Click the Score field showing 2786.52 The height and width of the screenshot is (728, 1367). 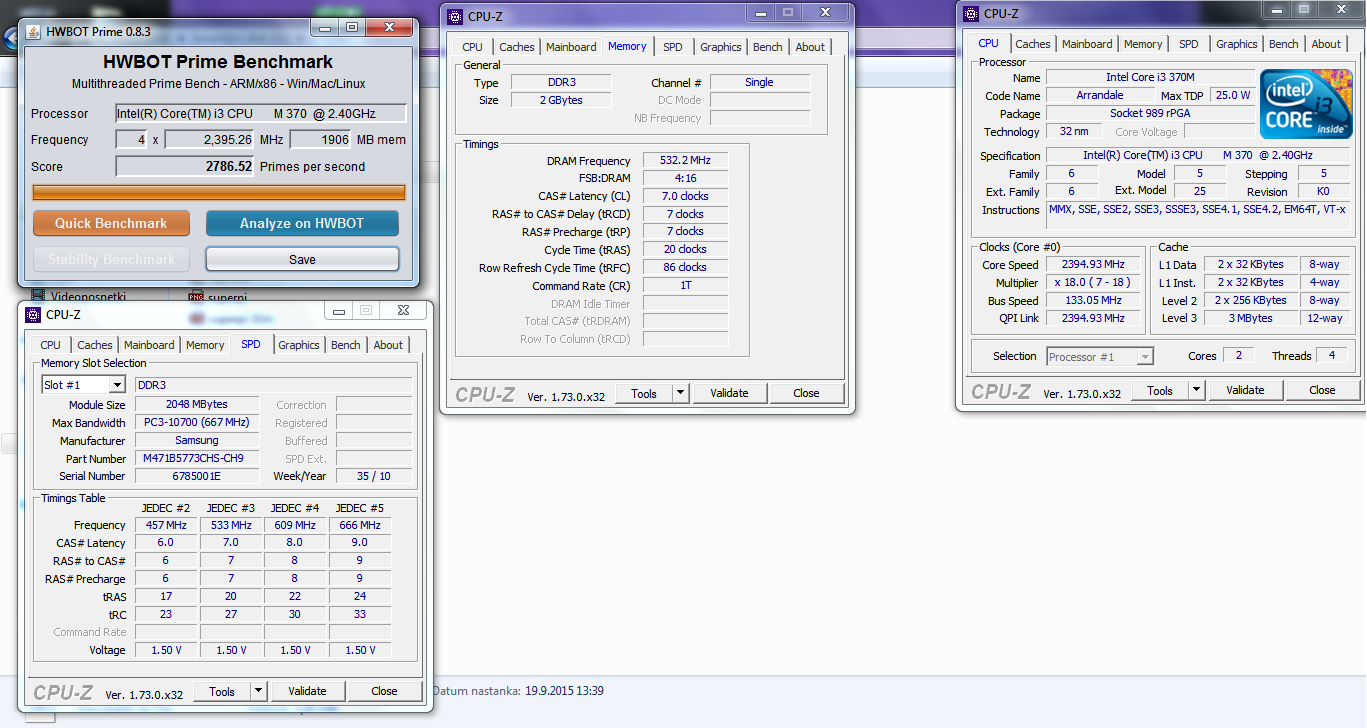pyautogui.click(x=186, y=167)
